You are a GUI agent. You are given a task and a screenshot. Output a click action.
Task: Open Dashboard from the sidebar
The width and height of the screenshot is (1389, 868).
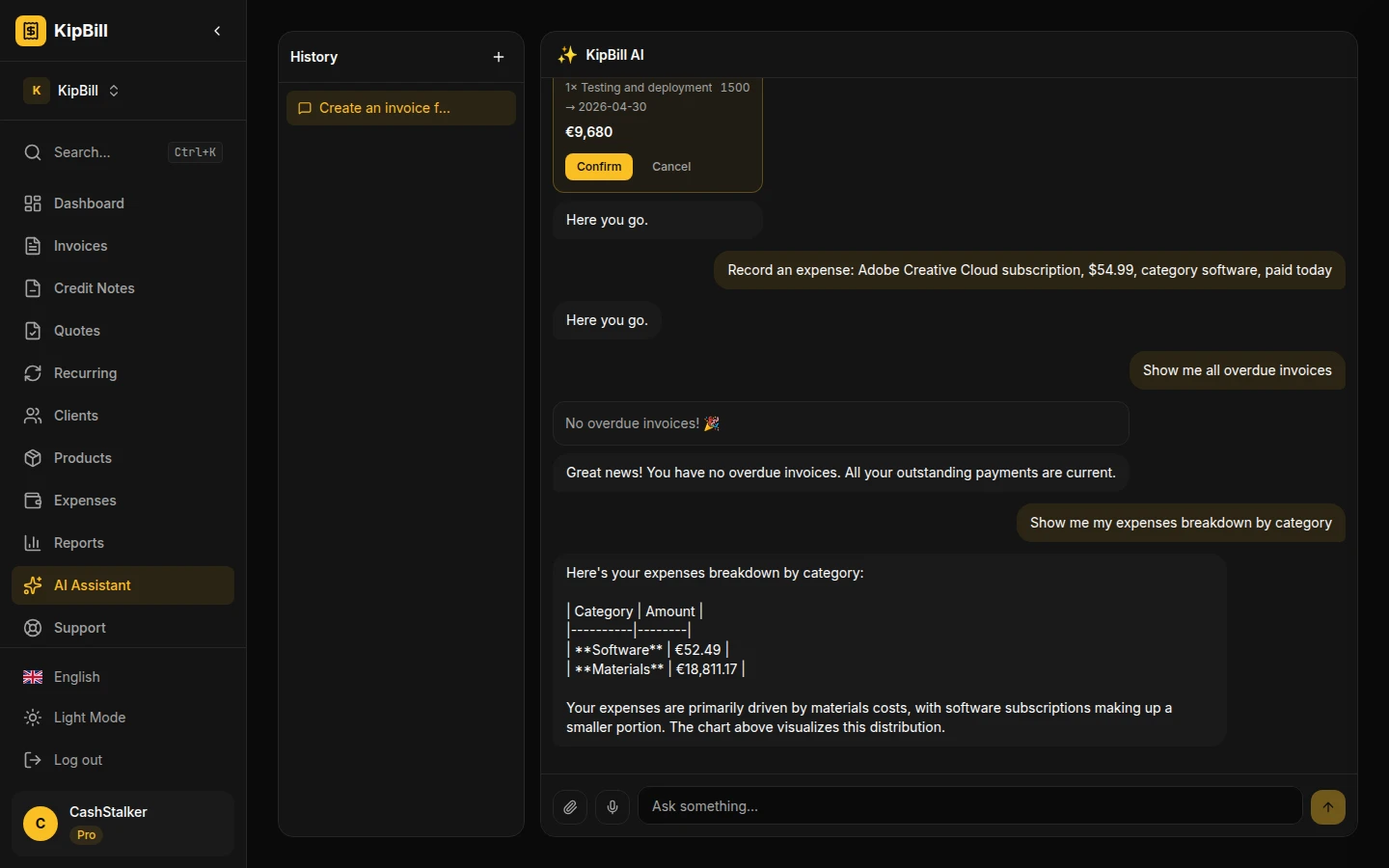pos(89,203)
